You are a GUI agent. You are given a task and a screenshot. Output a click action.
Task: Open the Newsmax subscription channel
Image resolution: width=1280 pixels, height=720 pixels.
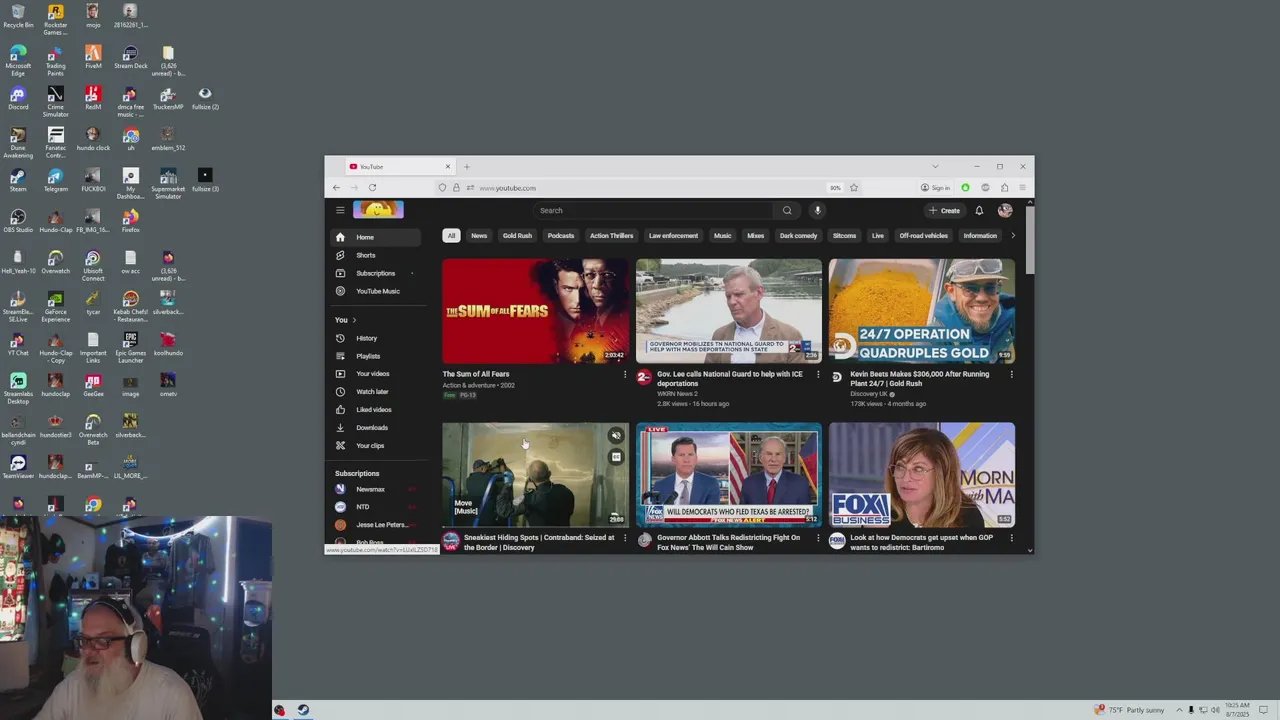[376, 489]
